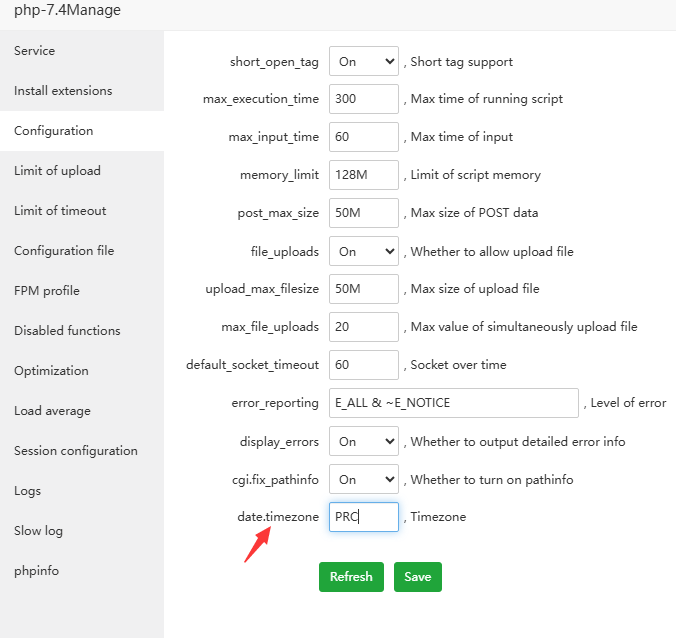The image size is (676, 638).
Task: Click the Save button
Action: click(417, 577)
